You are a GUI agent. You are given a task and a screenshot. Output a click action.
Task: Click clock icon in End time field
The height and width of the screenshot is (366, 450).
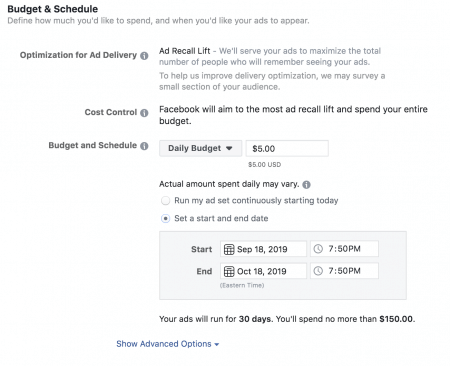tap(318, 271)
